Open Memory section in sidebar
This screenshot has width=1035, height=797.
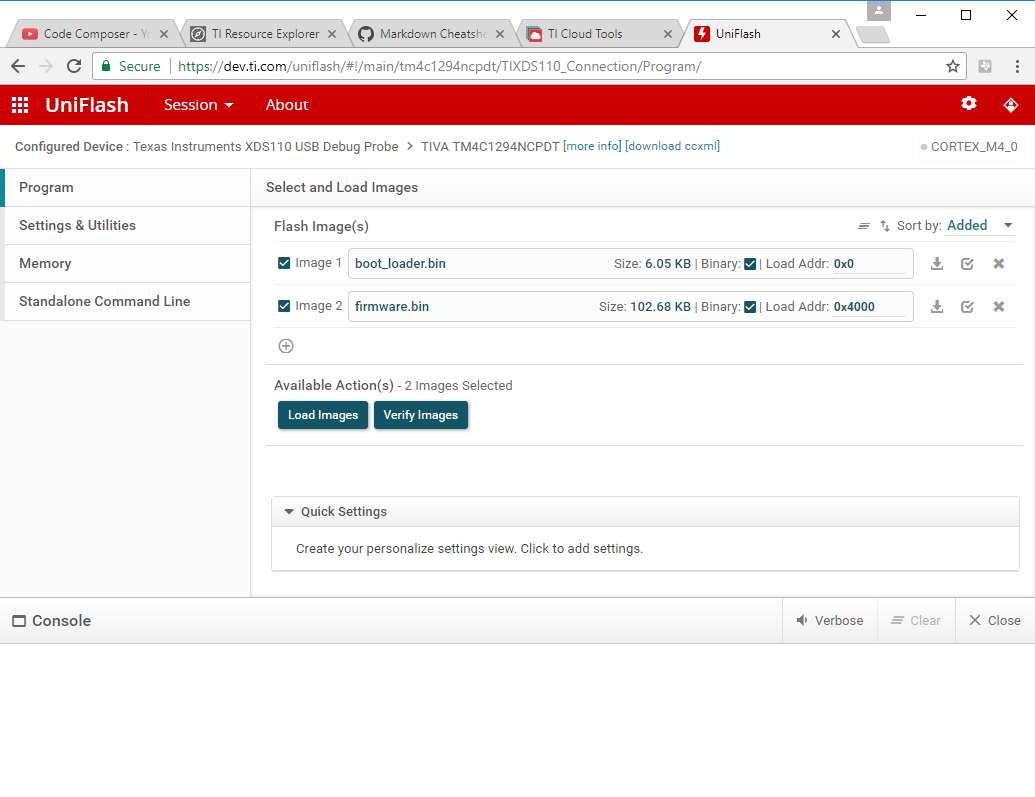(127, 263)
